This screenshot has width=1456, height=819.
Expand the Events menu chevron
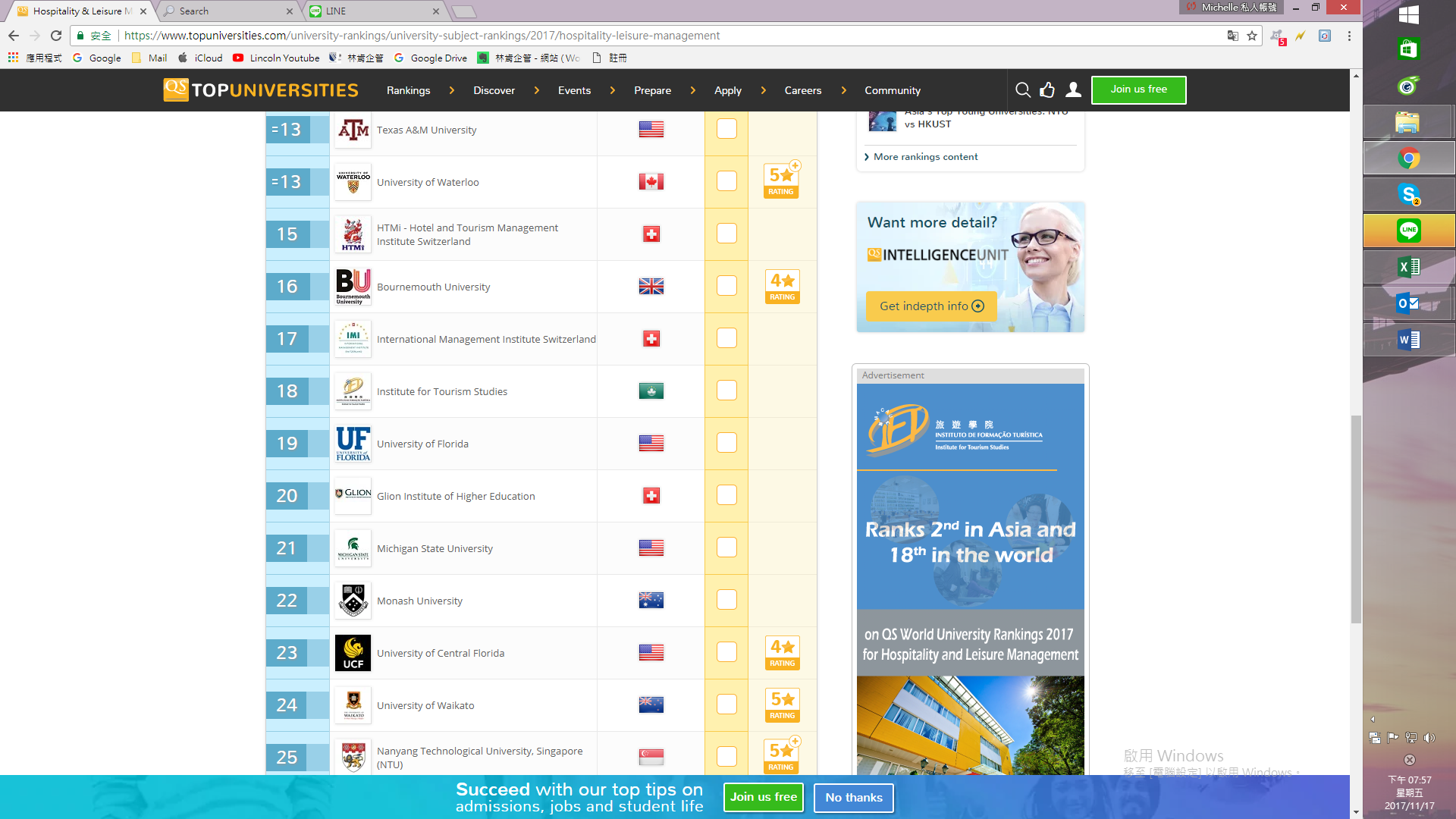pos(613,90)
